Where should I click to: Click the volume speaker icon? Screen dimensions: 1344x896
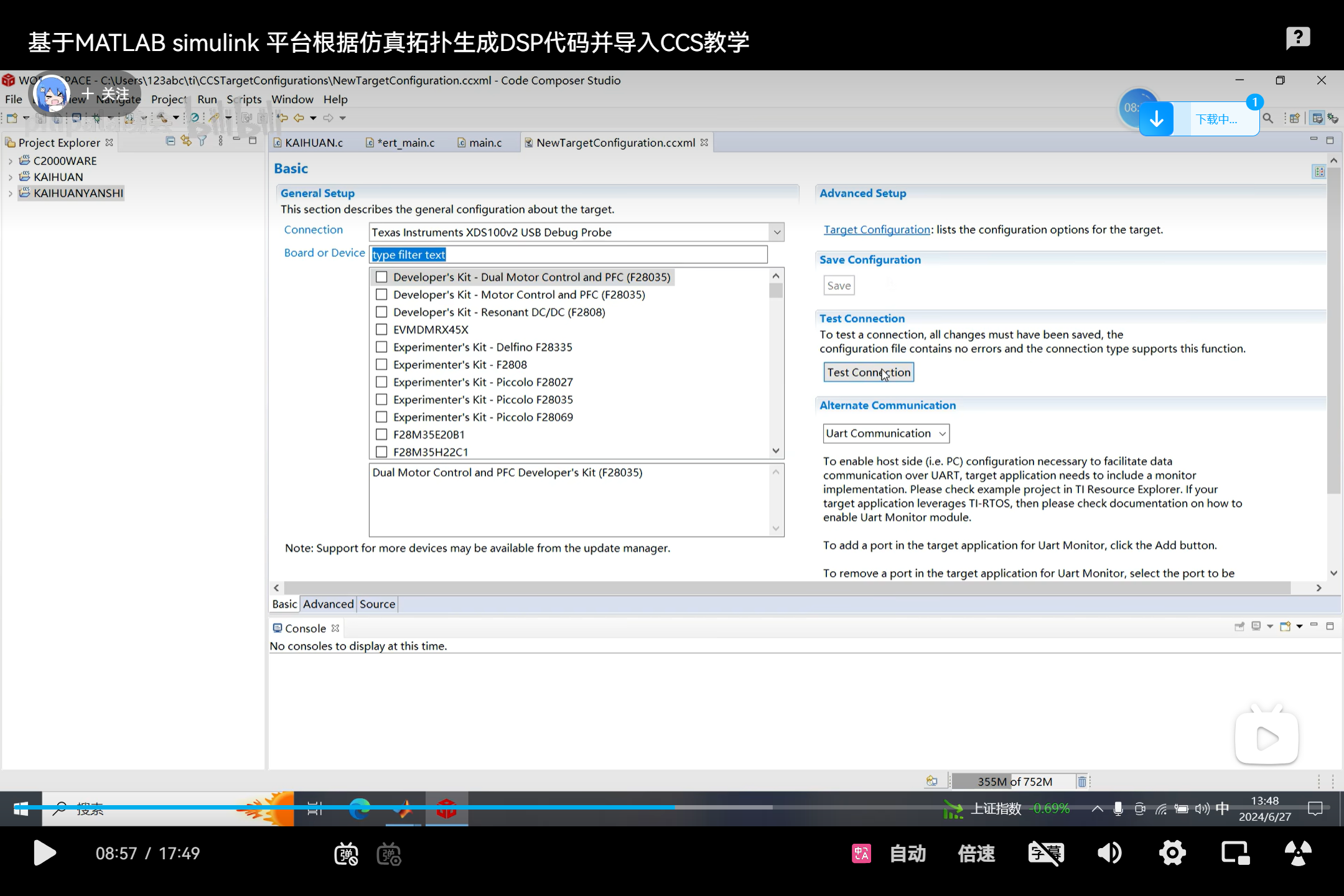click(1109, 853)
